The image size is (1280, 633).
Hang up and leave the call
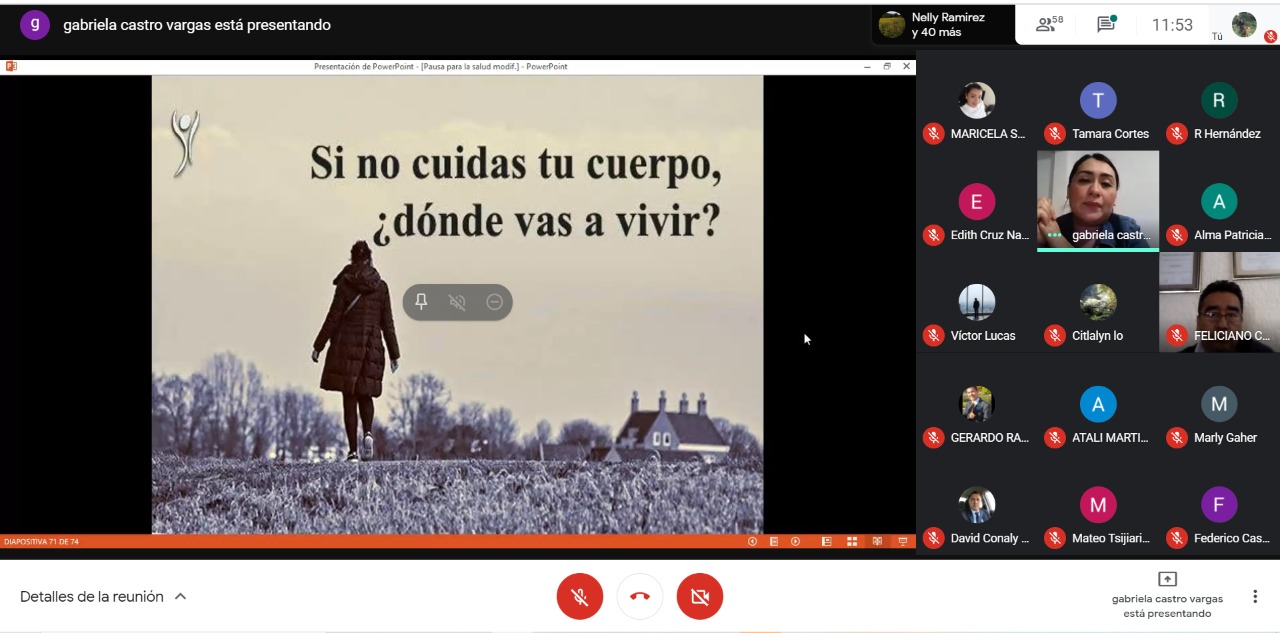[640, 597]
